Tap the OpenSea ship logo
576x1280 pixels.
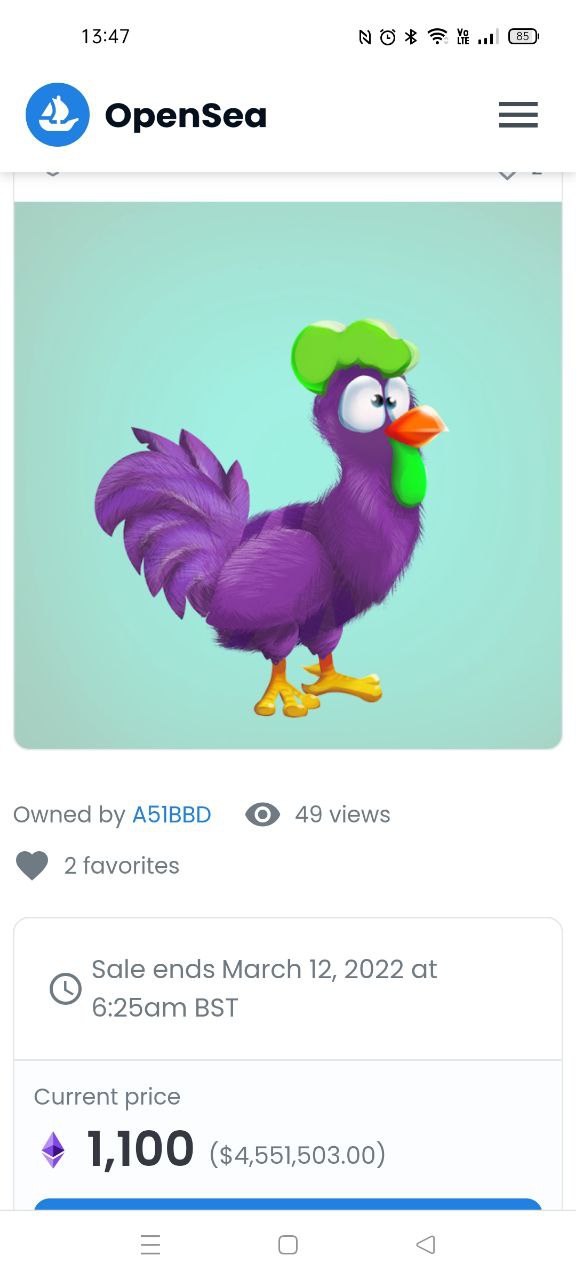tap(58, 115)
